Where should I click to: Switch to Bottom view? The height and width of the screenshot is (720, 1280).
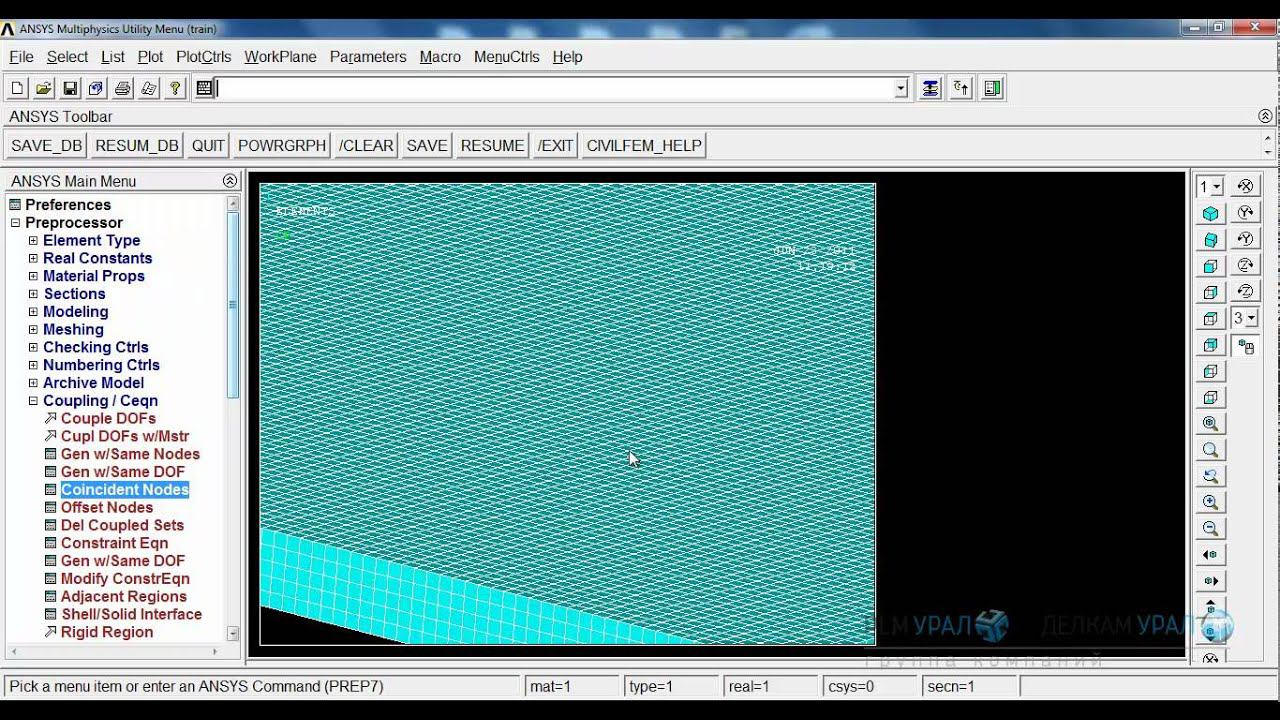(1211, 398)
